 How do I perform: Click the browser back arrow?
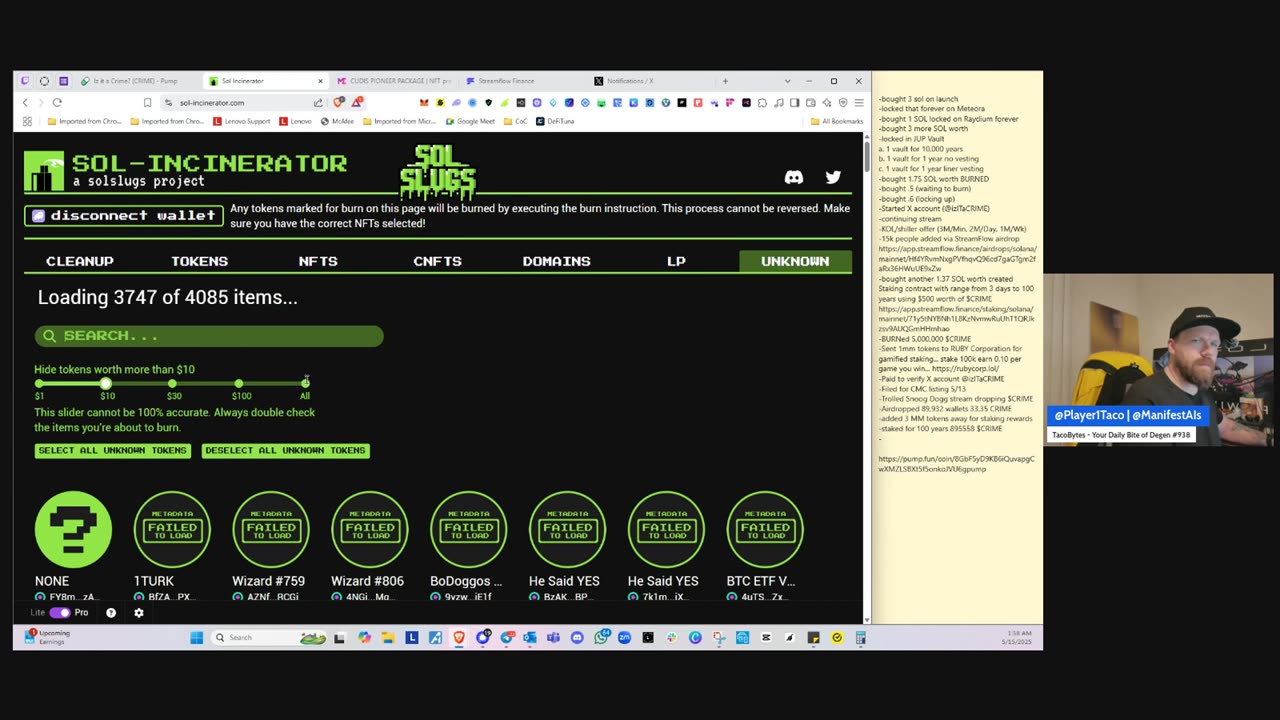26,102
